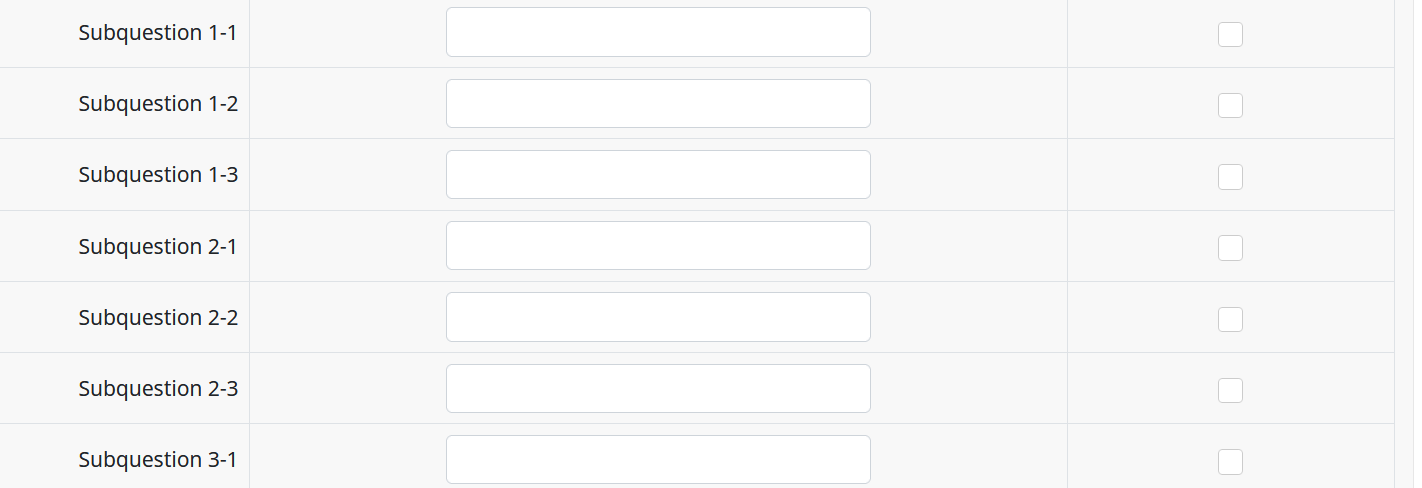
Task: Focus the Subquestion 1-2 input box
Action: (658, 103)
